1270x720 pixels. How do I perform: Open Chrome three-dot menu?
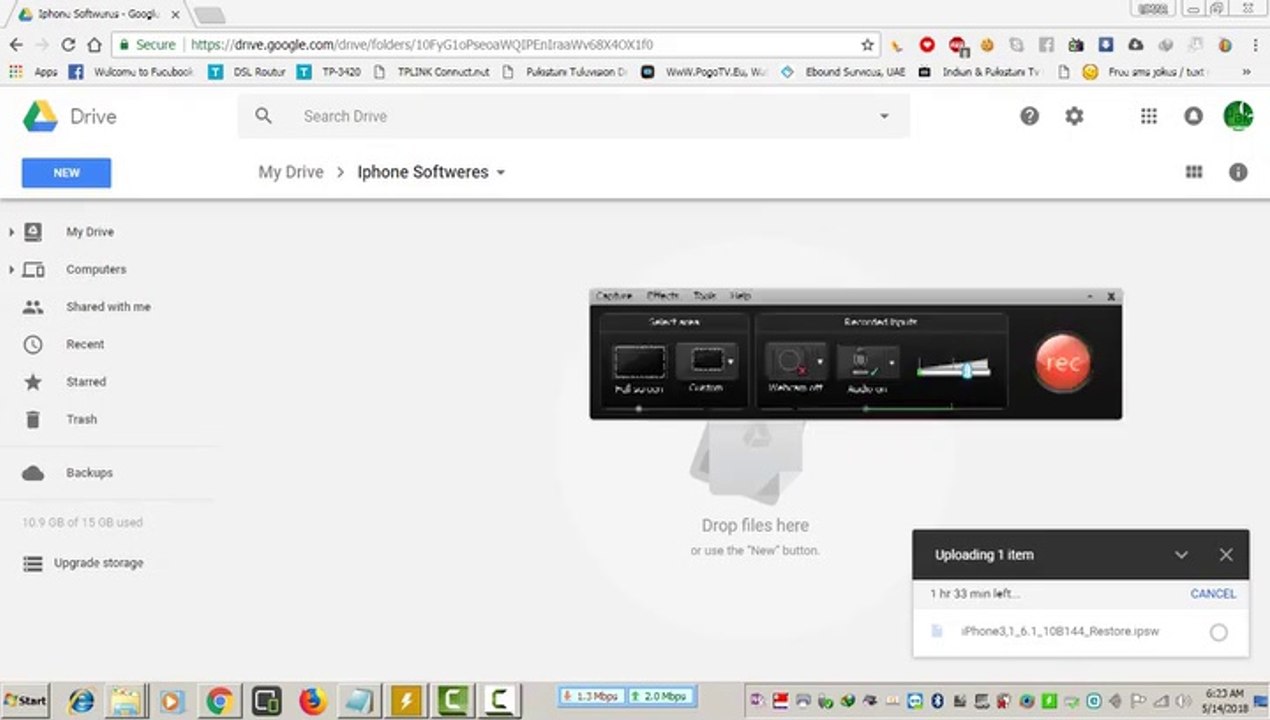[1255, 45]
